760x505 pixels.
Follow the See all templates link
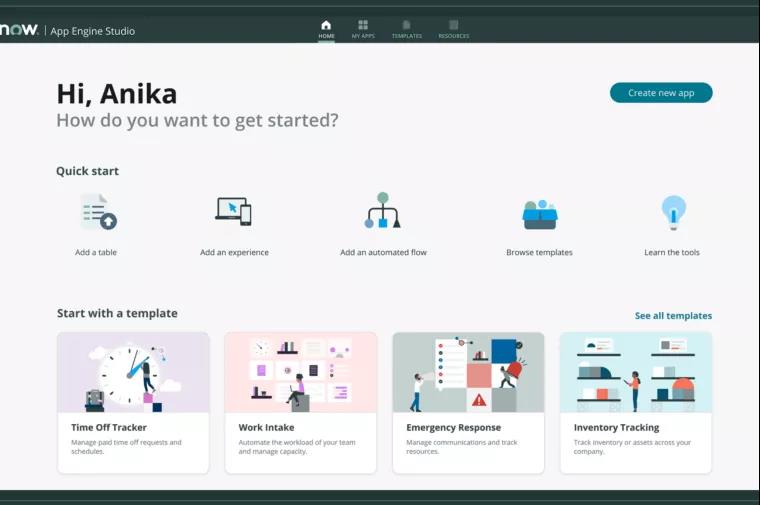tap(673, 316)
